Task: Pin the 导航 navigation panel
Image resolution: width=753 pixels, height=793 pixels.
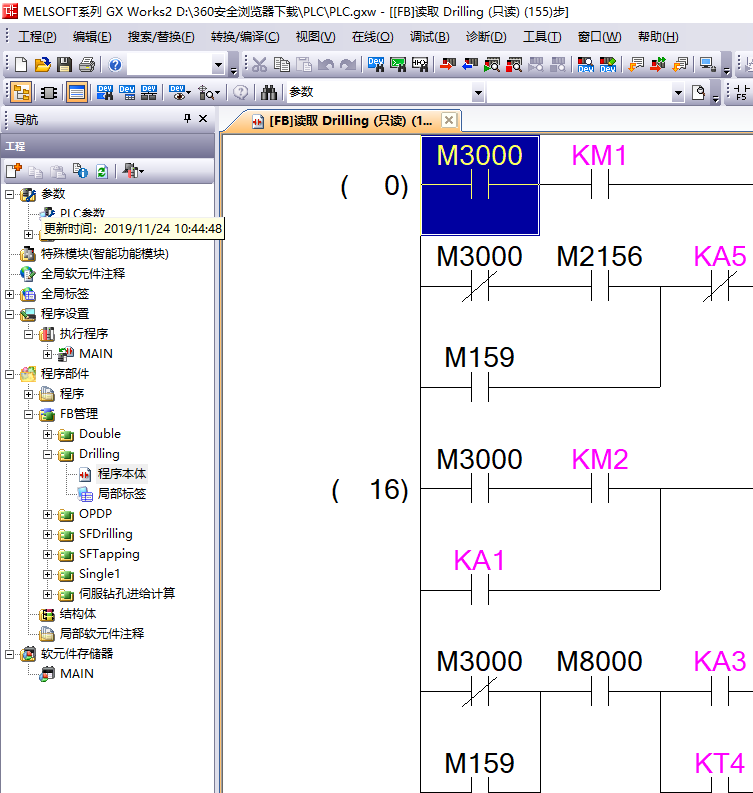Action: tap(186, 119)
